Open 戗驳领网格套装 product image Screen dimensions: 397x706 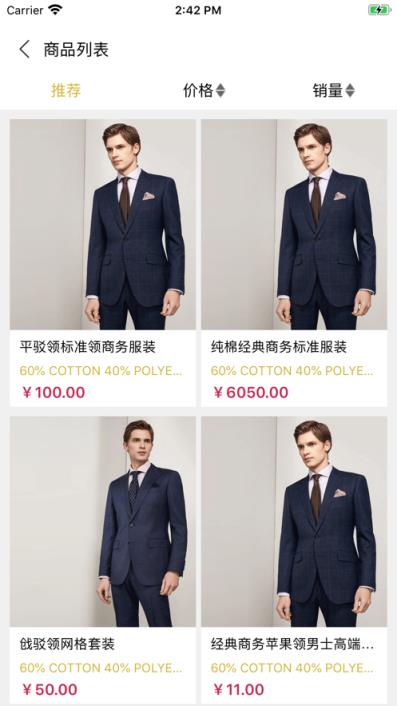click(x=103, y=521)
